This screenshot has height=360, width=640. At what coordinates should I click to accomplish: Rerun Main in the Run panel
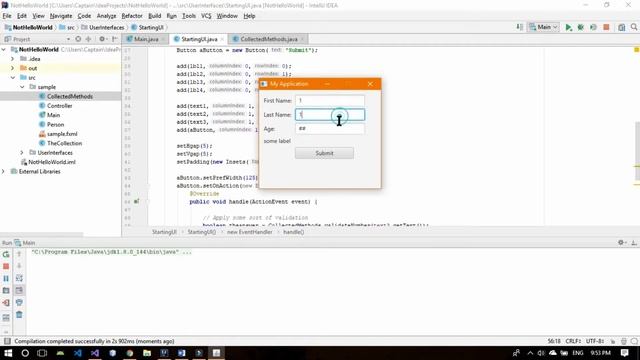point(6,254)
